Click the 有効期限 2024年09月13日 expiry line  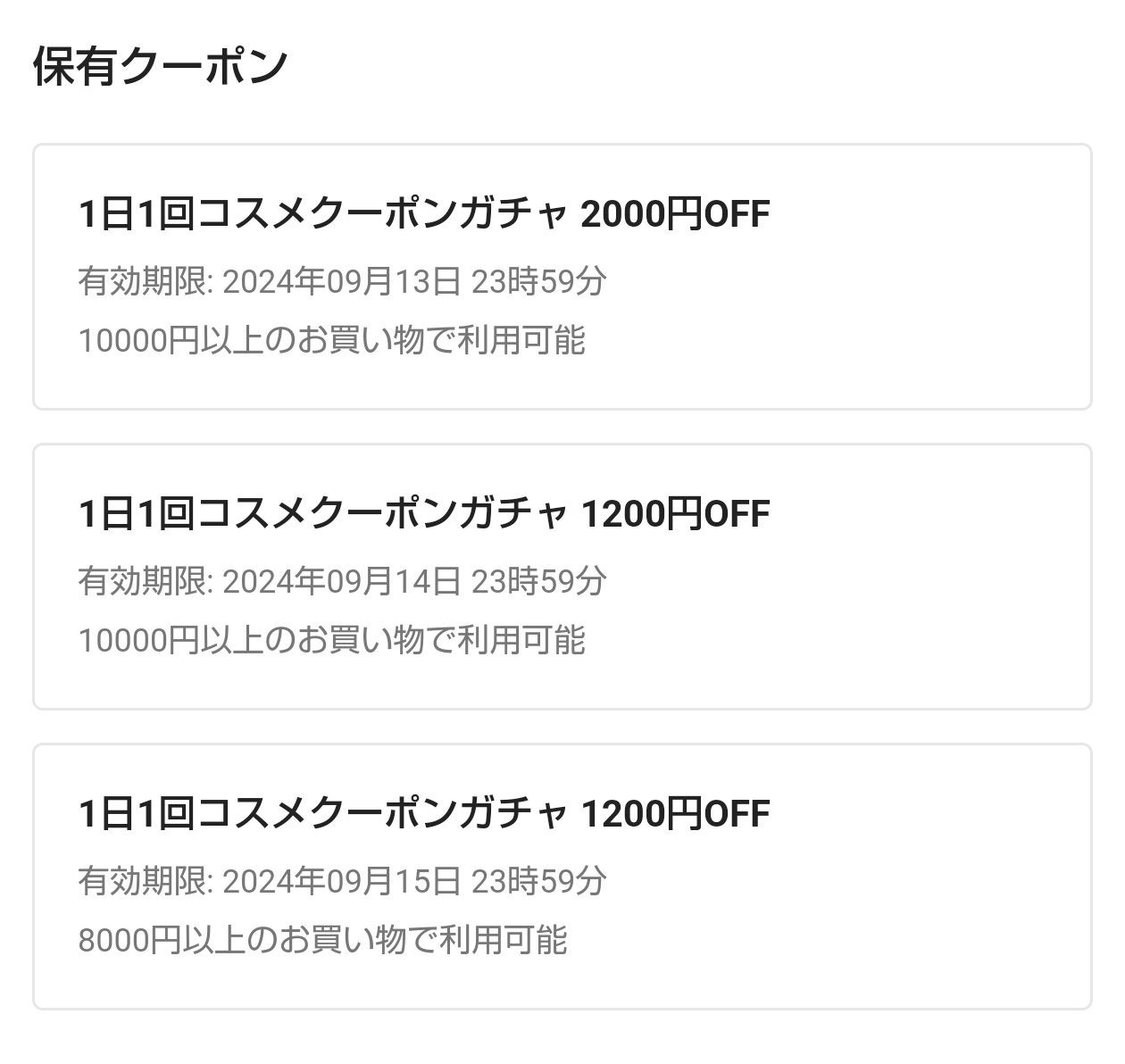[344, 281]
